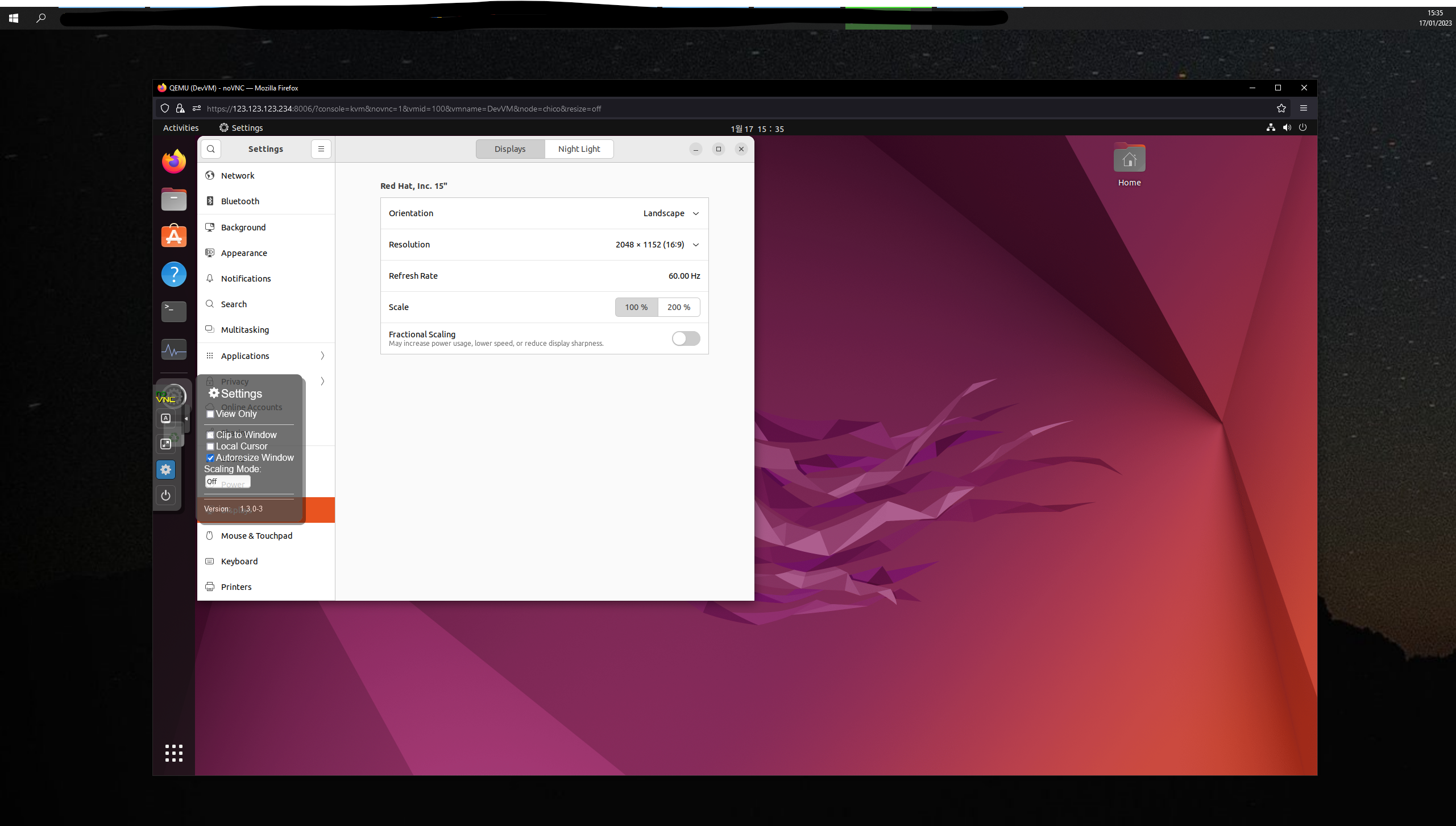The height and width of the screenshot is (826, 1456).
Task: Expand Applications settings section
Action: [x=266, y=356]
